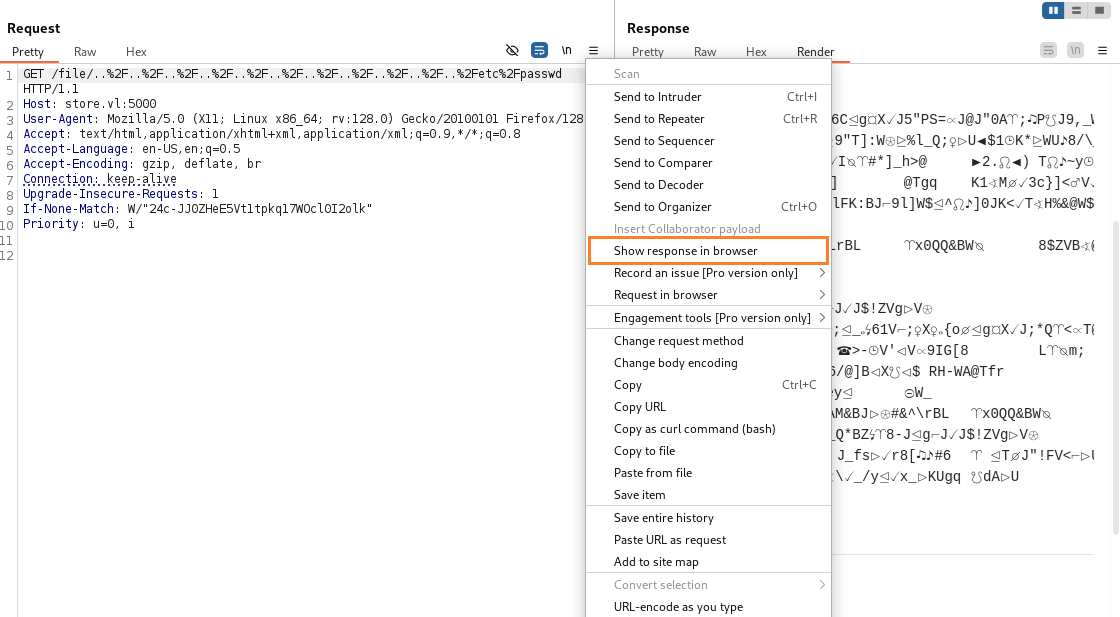Image resolution: width=1120 pixels, height=617 pixels.
Task: Switch to top-bottom stacked layout view
Action: click(1076, 10)
